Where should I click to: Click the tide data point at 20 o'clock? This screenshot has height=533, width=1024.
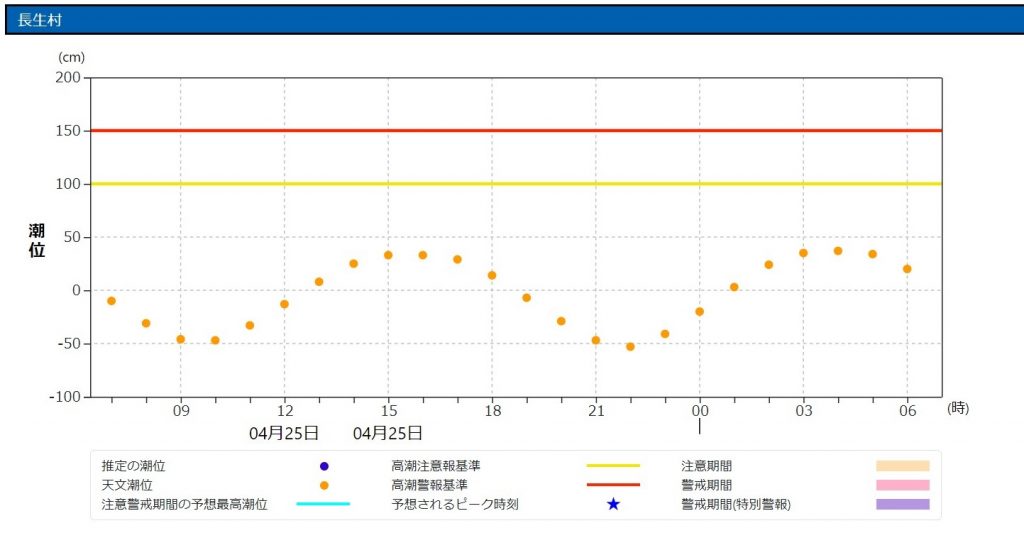(x=561, y=321)
